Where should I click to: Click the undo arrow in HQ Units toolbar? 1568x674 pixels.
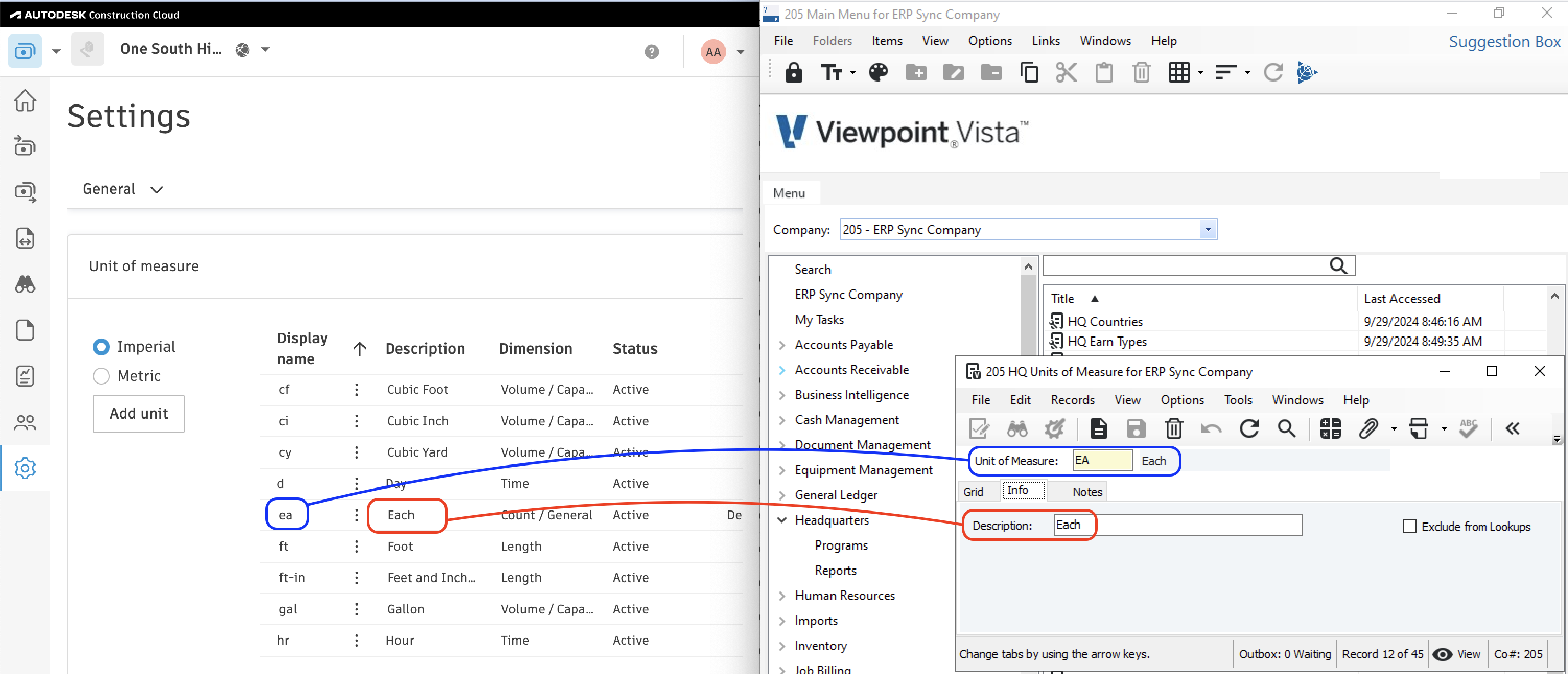tap(1211, 429)
